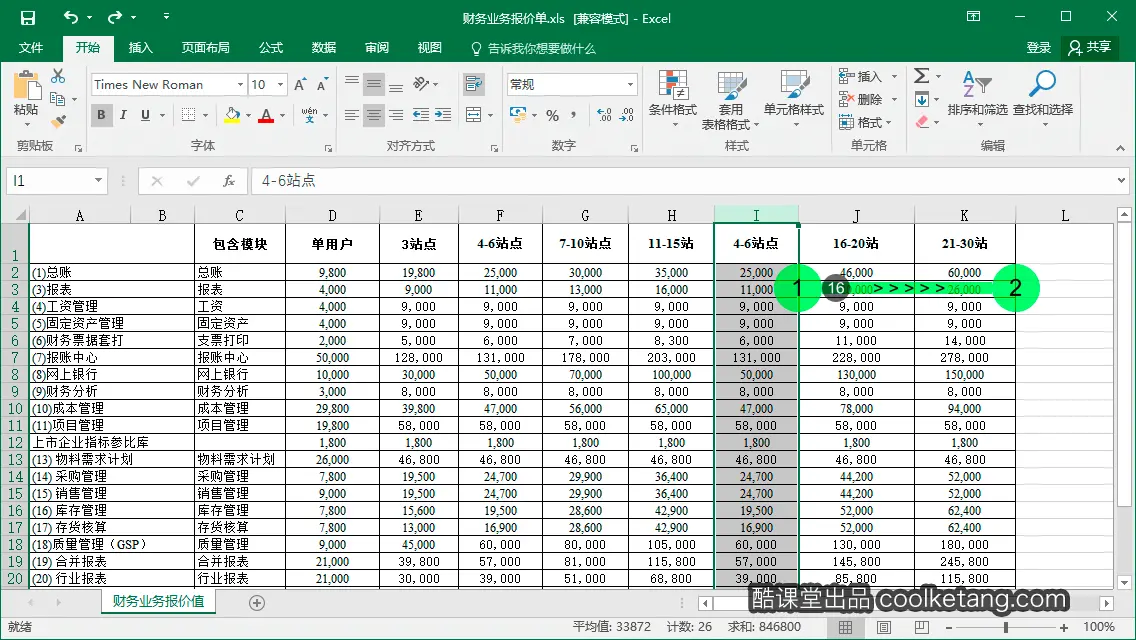The height and width of the screenshot is (640, 1136).
Task: Switch to the 公式 tab
Action: click(270, 48)
